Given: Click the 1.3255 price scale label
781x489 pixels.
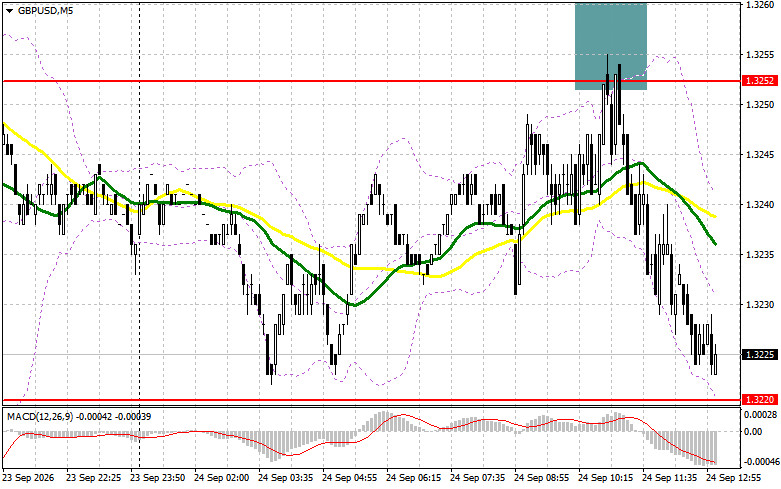Looking at the screenshot, I should (759, 55).
